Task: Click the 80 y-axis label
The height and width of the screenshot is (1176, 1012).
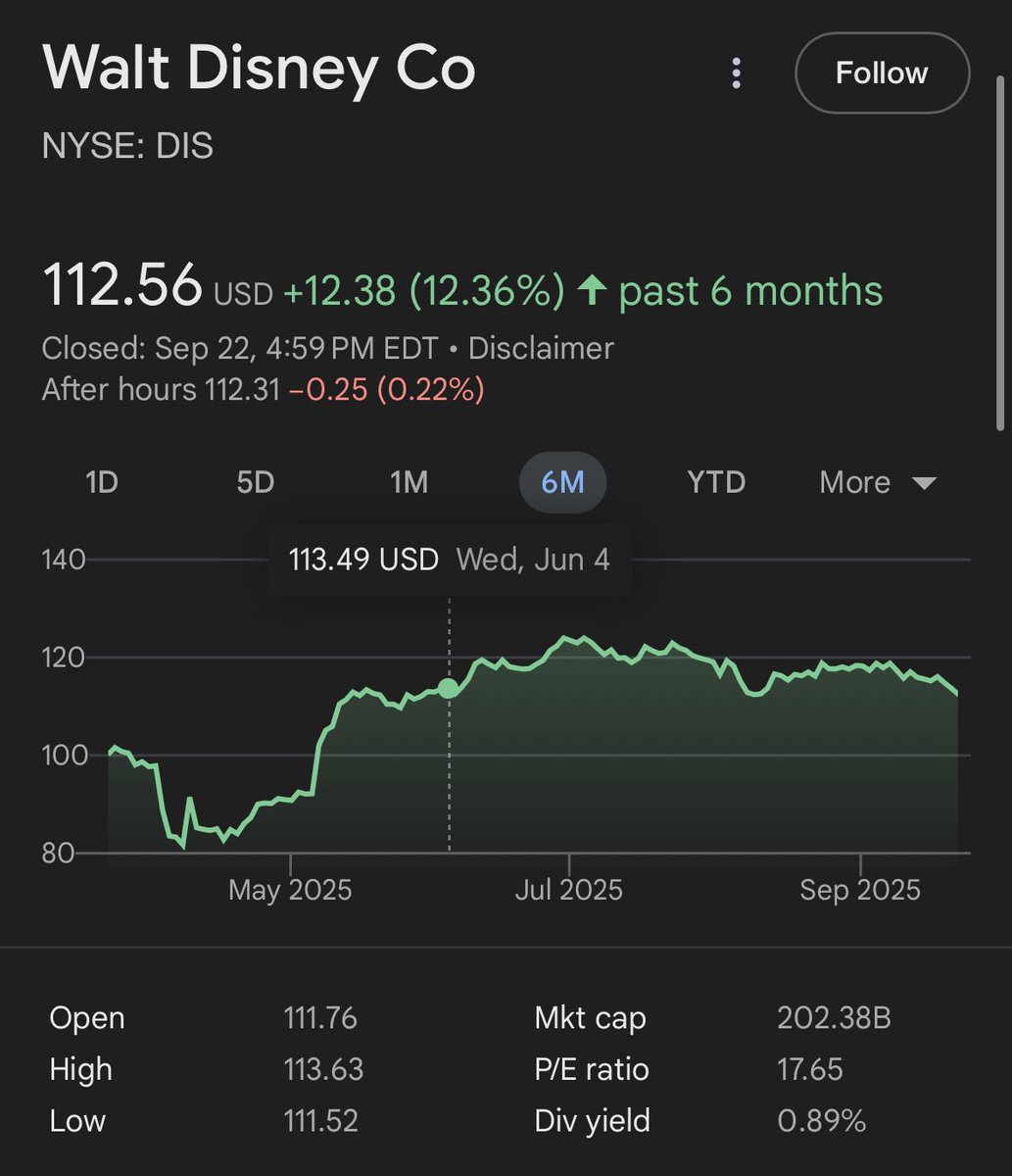Action: 57,853
